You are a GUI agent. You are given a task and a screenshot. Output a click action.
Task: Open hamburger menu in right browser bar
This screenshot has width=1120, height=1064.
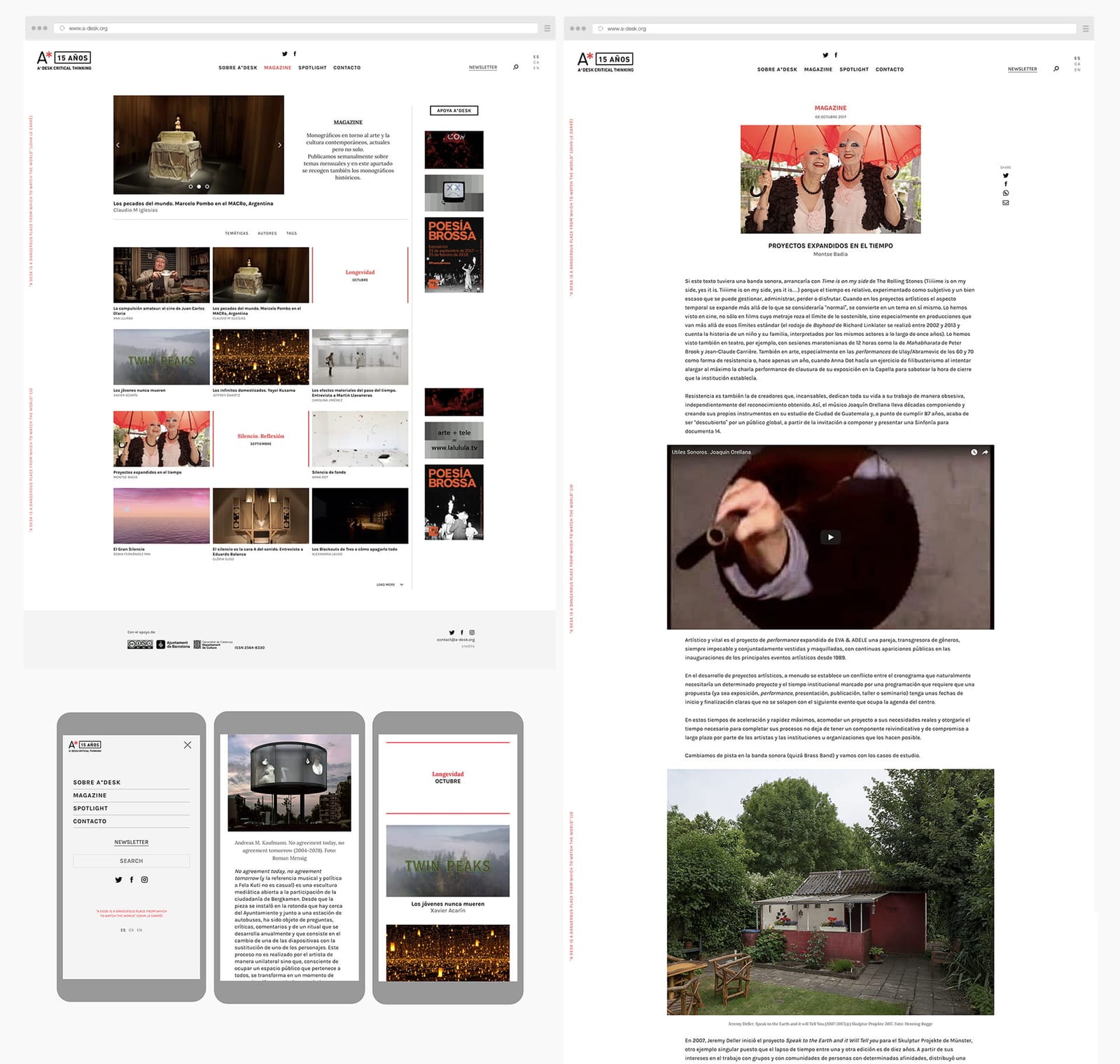(1086, 29)
